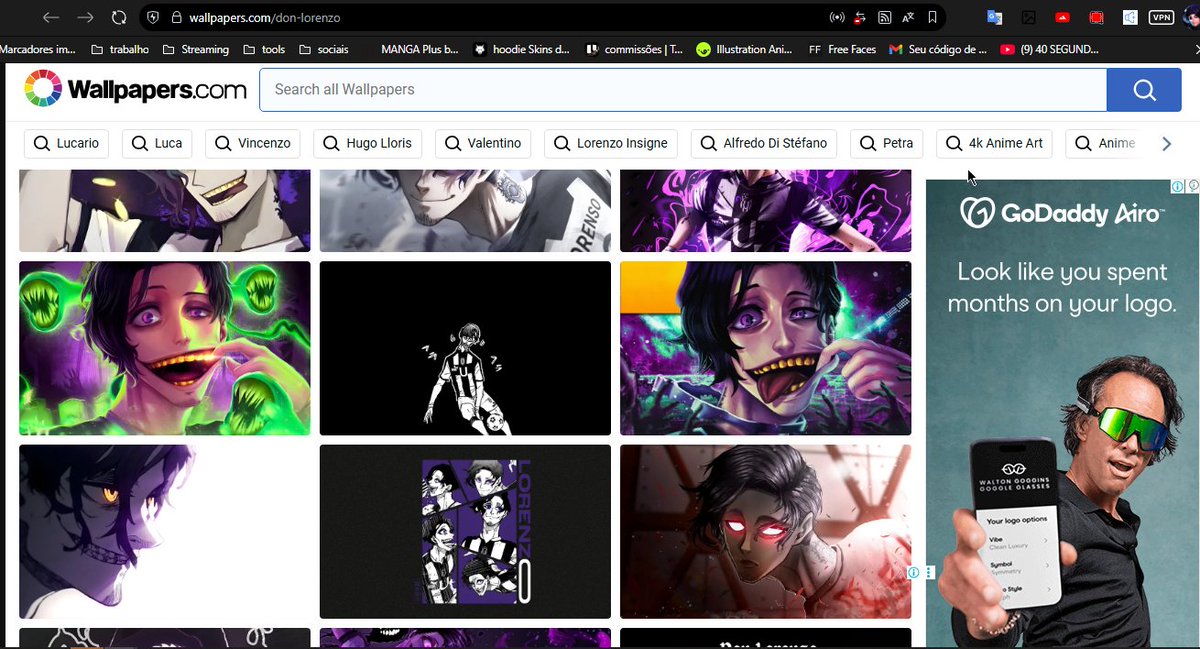This screenshot has height=649, width=1200.
Task: Click the small ad info icon beside red-eyed wallpaper
Action: pos(913,573)
